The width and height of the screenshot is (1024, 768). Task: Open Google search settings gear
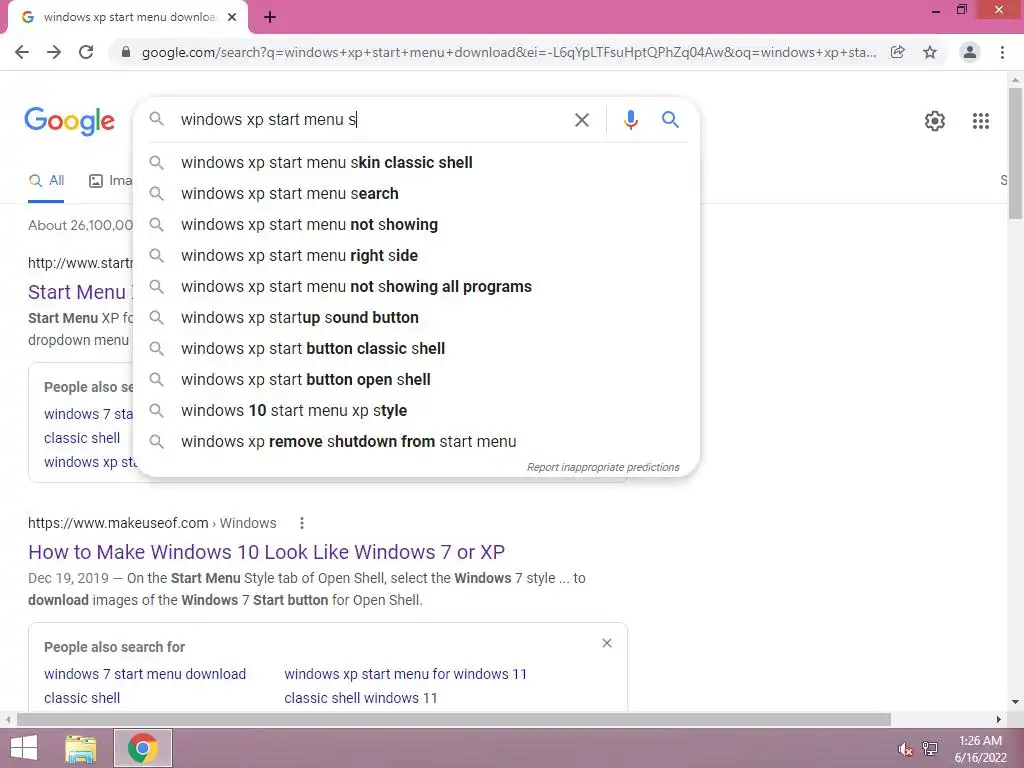click(x=935, y=121)
